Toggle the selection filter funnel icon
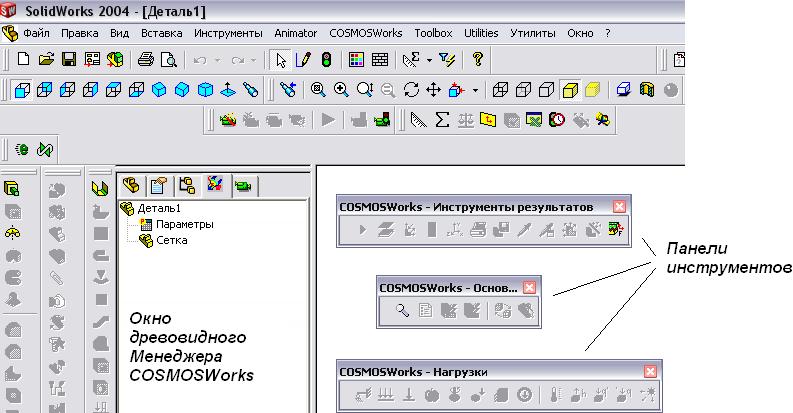Screen dimensions: 793x413 [x=447, y=60]
